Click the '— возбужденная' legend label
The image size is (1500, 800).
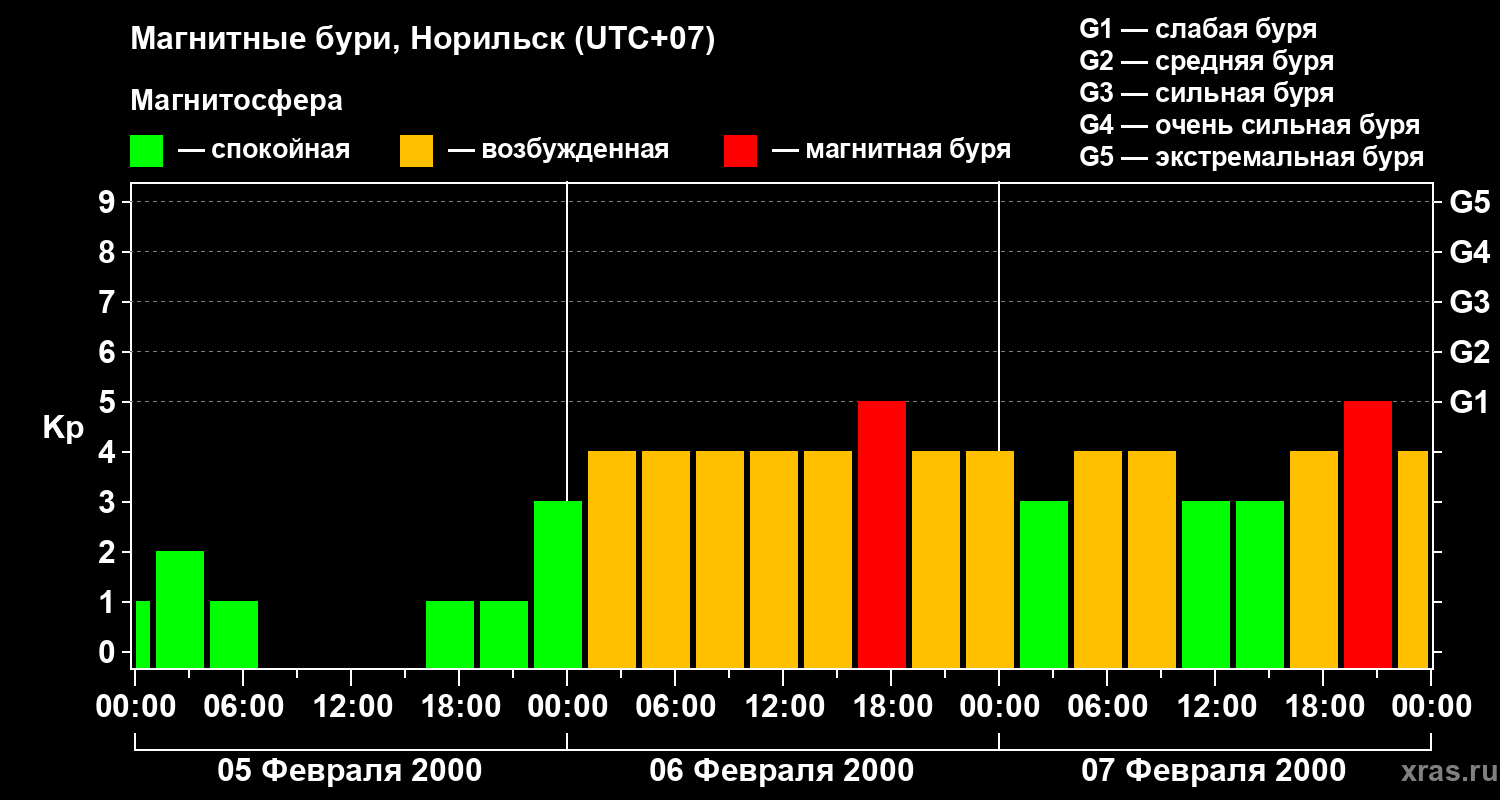(558, 151)
